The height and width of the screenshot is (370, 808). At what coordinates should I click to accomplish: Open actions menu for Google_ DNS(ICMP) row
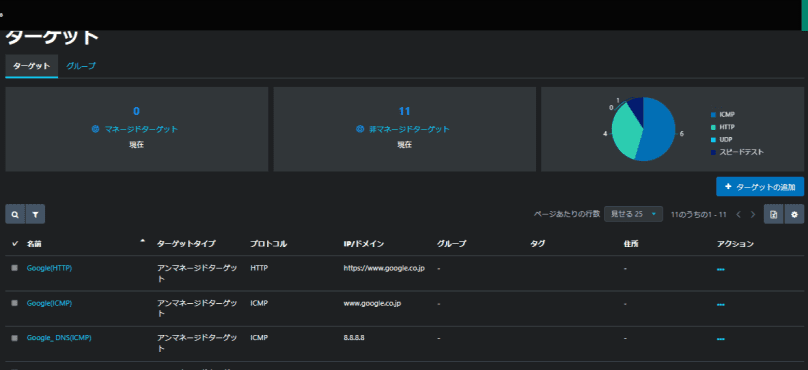(x=720, y=339)
